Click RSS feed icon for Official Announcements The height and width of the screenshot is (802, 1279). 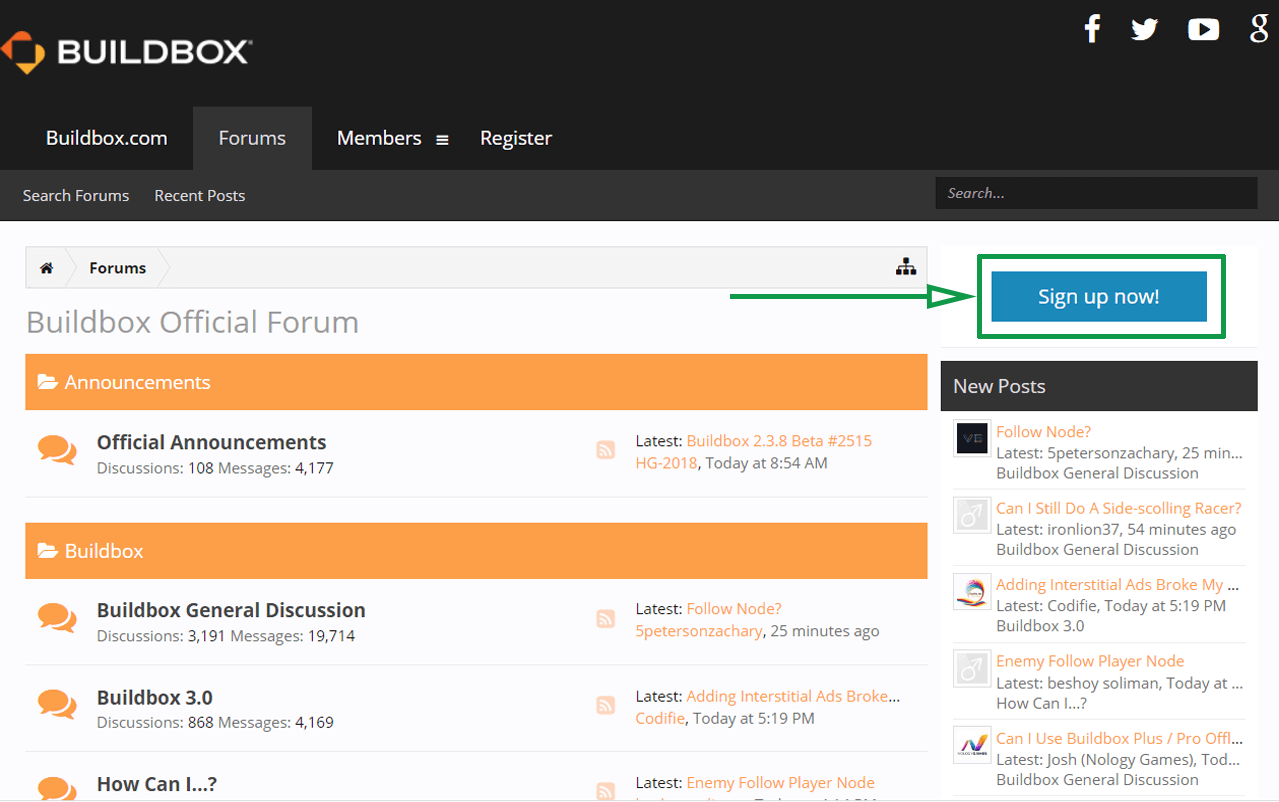click(605, 450)
